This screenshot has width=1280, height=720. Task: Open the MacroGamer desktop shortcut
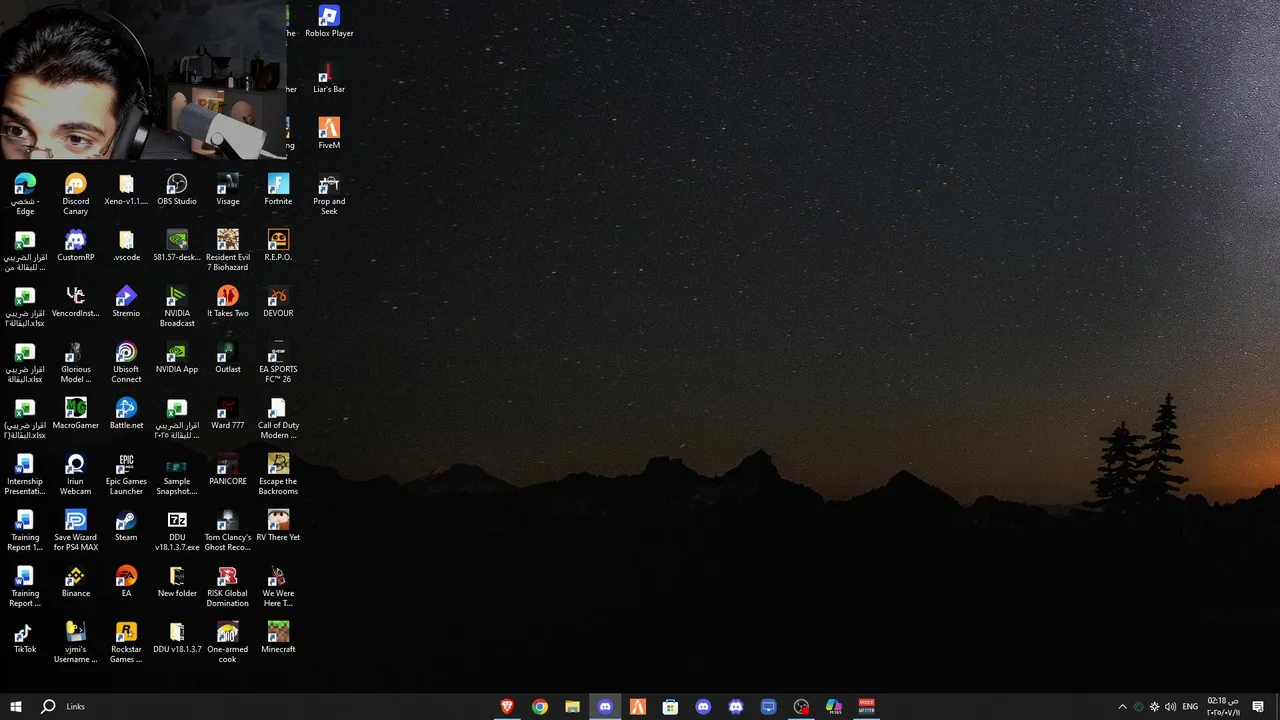coord(76,414)
